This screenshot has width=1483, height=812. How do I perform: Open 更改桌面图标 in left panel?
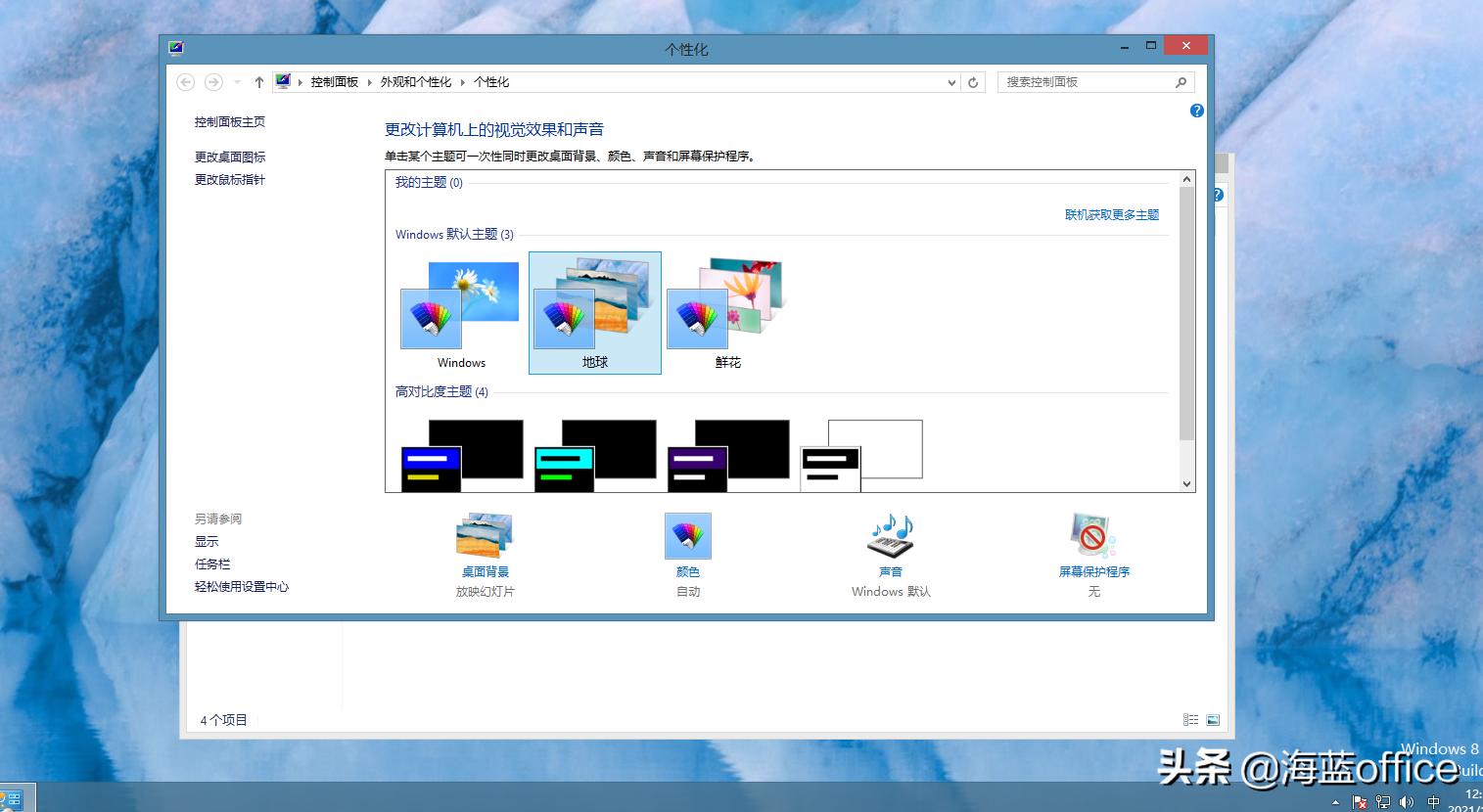point(231,157)
